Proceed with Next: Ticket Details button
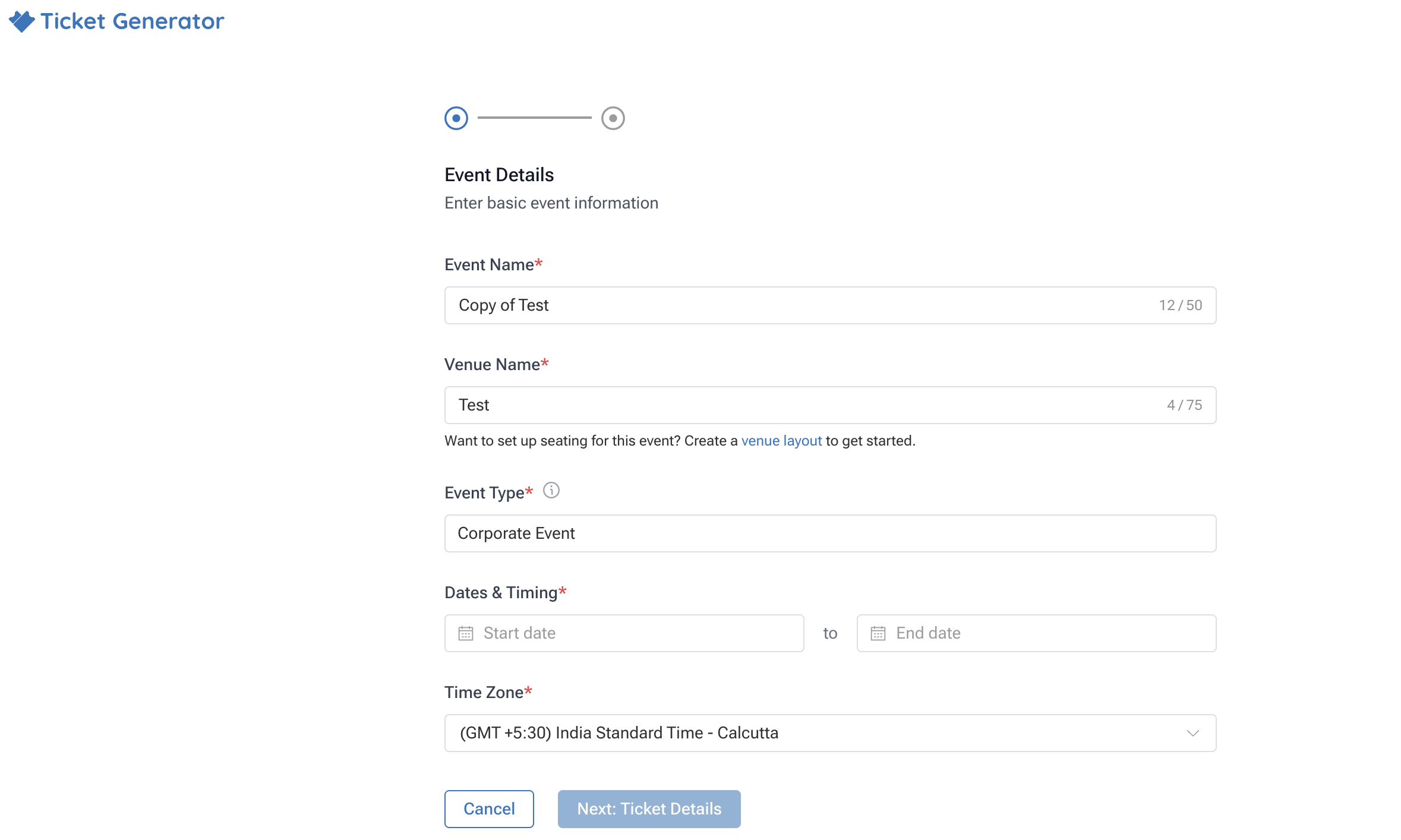This screenshot has width=1401, height=840. [x=649, y=809]
